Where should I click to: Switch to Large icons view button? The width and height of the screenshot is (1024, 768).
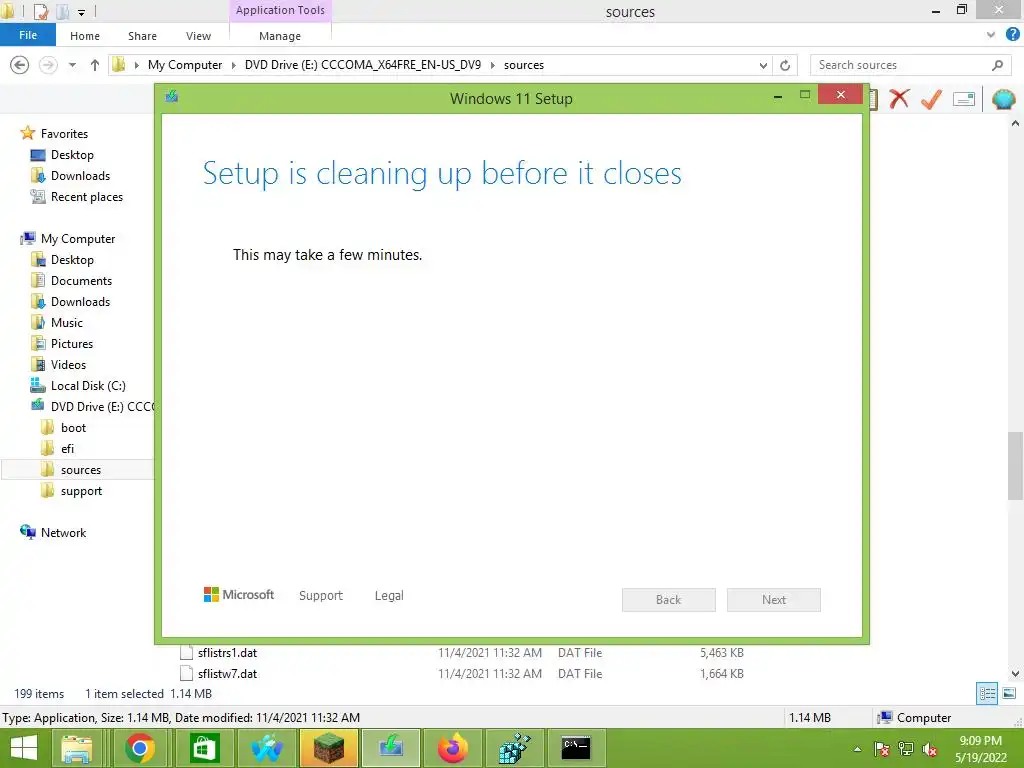[1009, 694]
